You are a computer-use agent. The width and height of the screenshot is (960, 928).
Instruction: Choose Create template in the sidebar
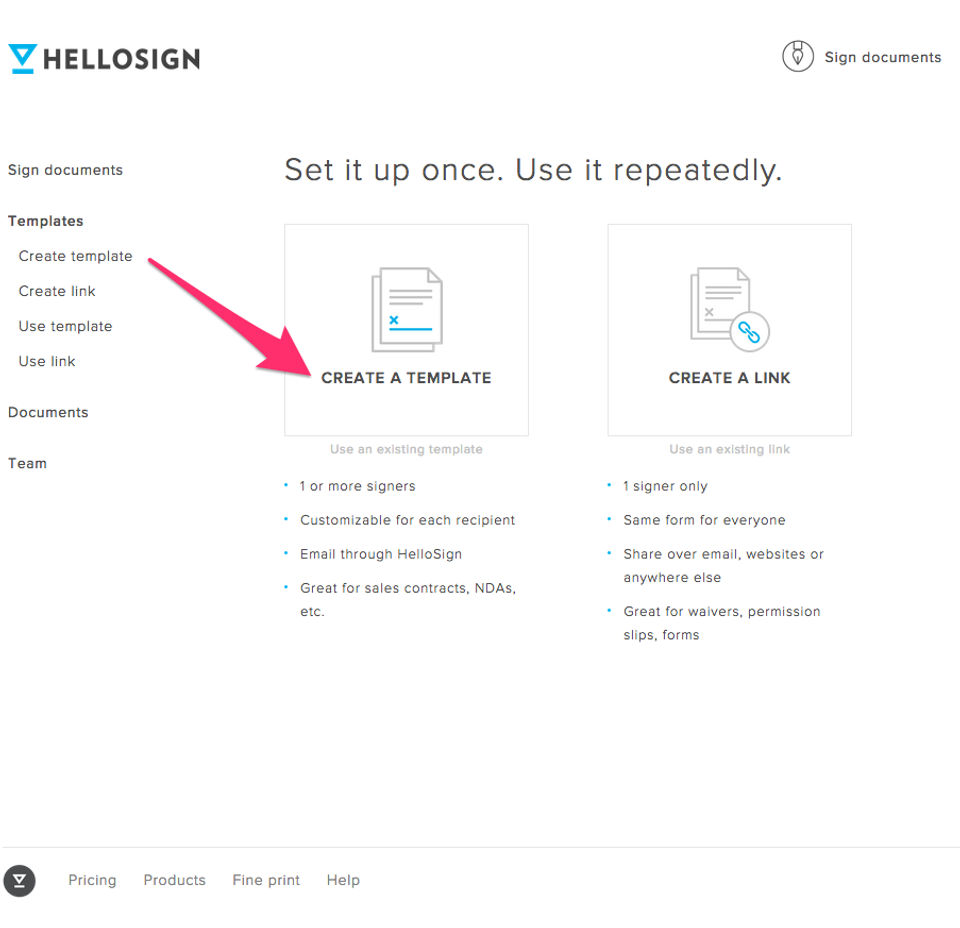click(75, 256)
